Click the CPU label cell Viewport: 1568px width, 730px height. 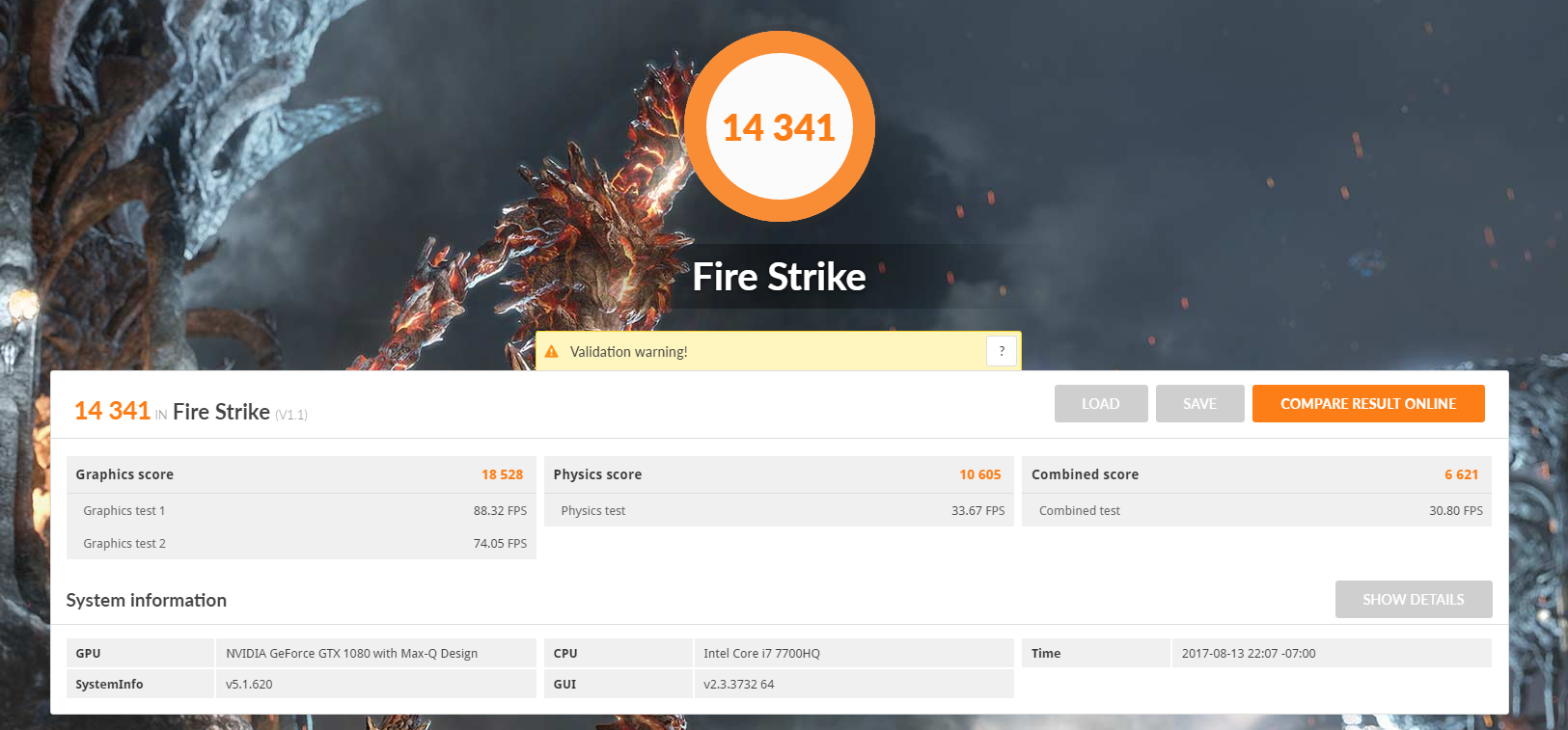point(618,653)
